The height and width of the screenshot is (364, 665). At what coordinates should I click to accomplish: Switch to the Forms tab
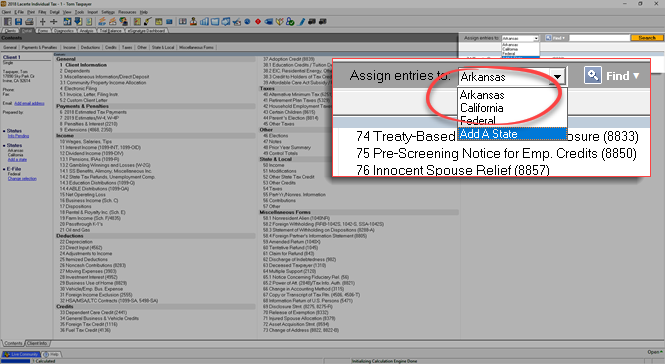coord(43,31)
